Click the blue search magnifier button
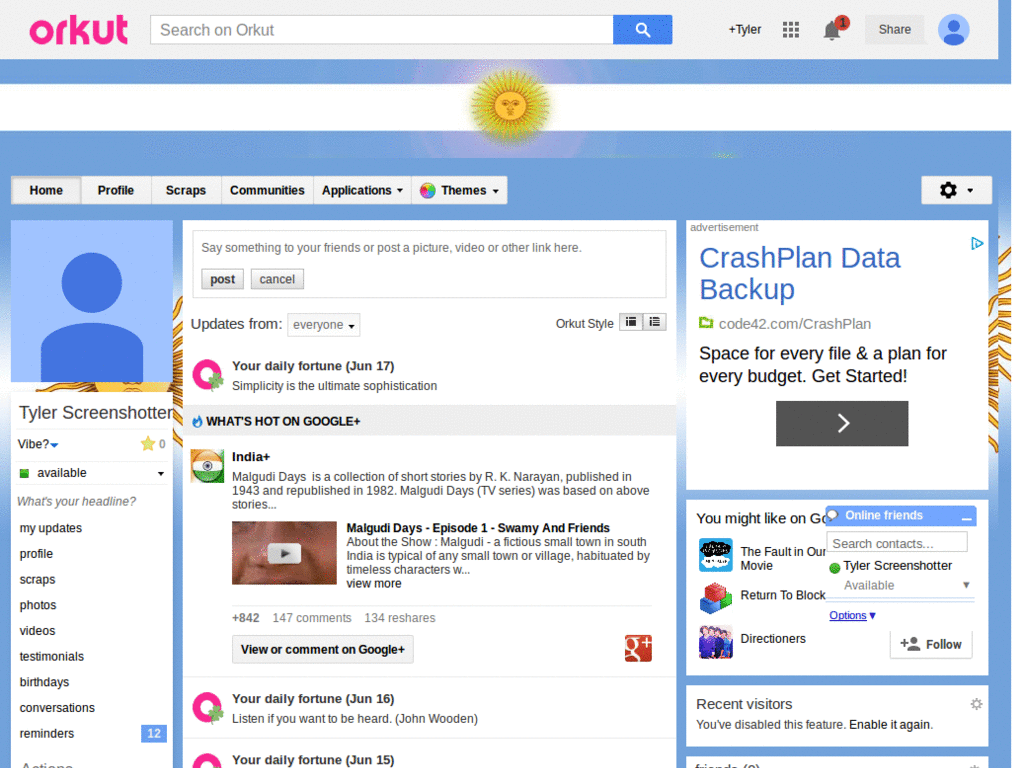Image resolution: width=1024 pixels, height=768 pixels. coord(642,29)
